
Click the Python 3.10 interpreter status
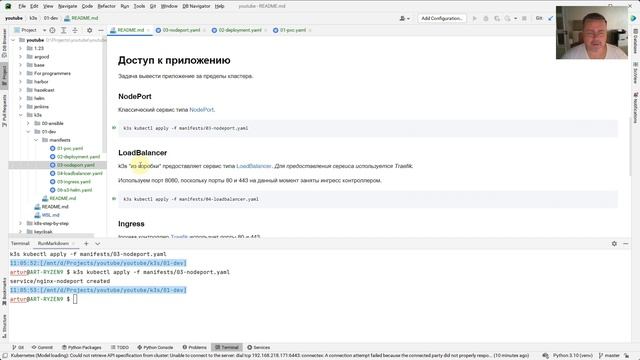point(573,356)
